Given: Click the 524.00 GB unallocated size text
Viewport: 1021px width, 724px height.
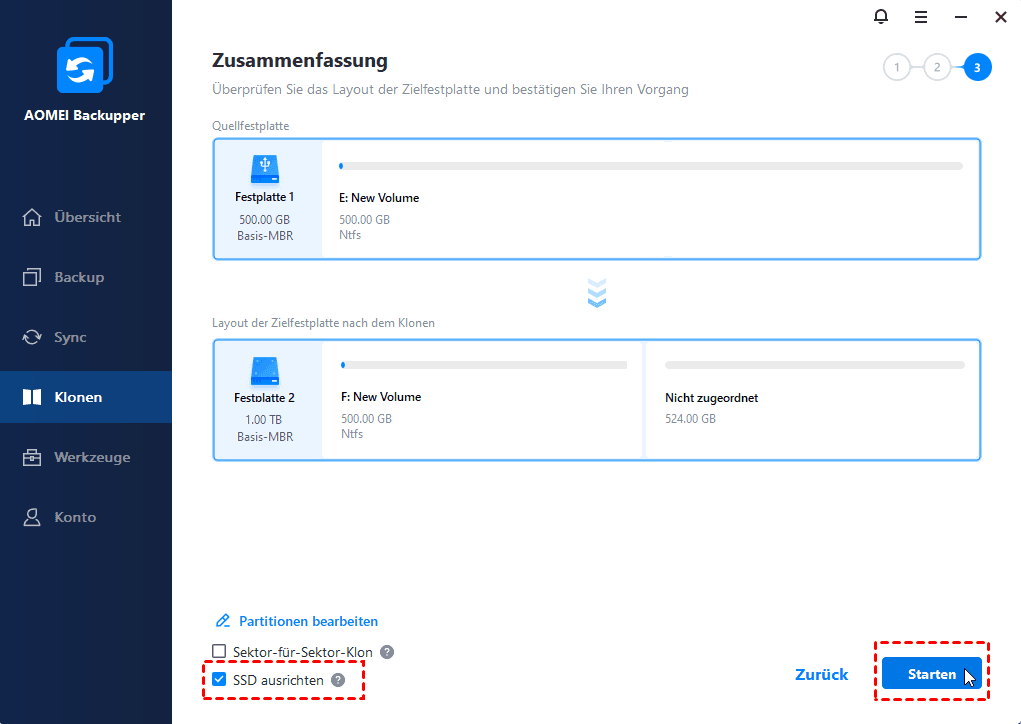Looking at the screenshot, I should (690, 419).
